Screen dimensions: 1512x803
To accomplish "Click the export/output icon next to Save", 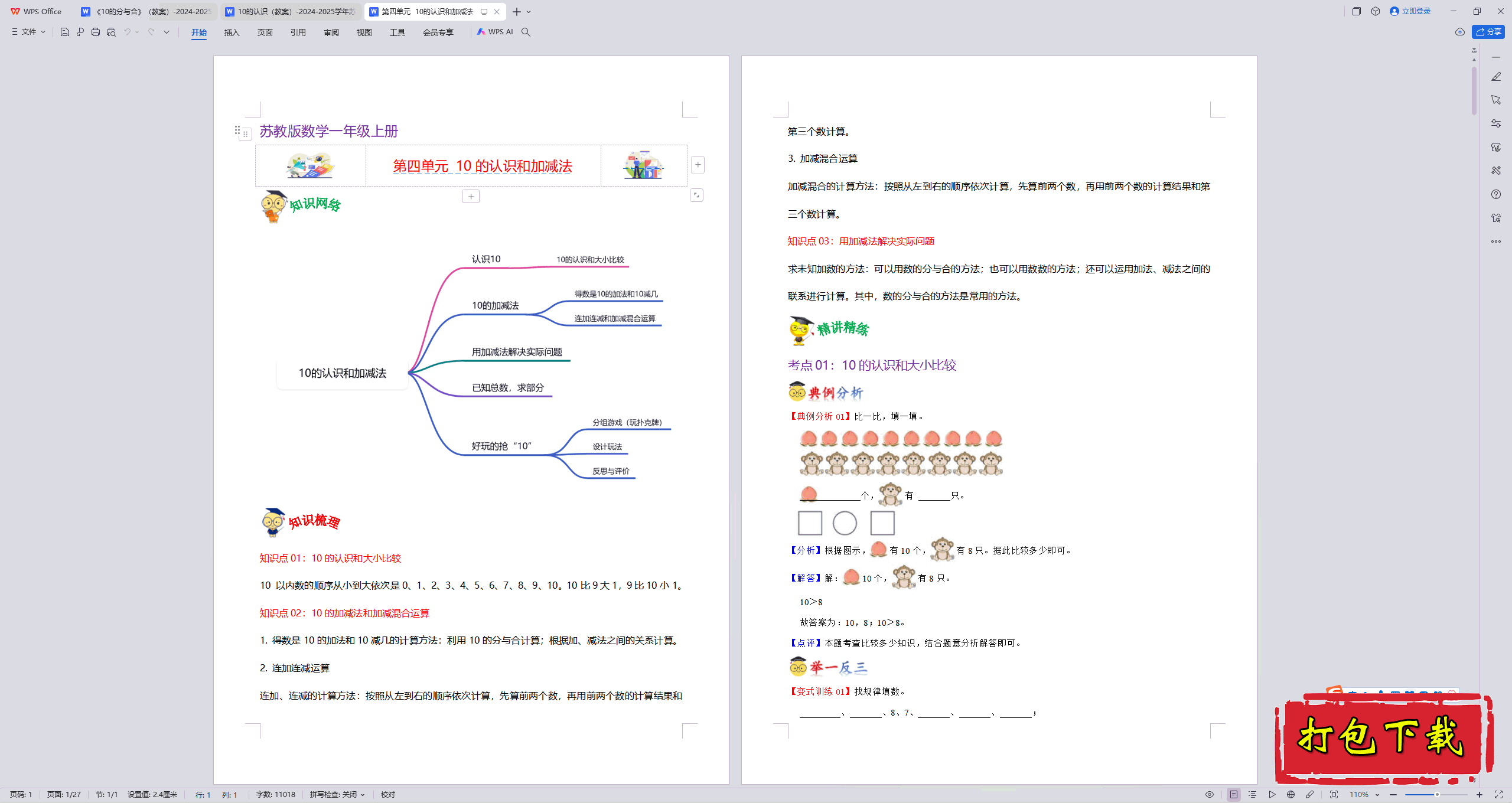I will pyautogui.click(x=80, y=32).
